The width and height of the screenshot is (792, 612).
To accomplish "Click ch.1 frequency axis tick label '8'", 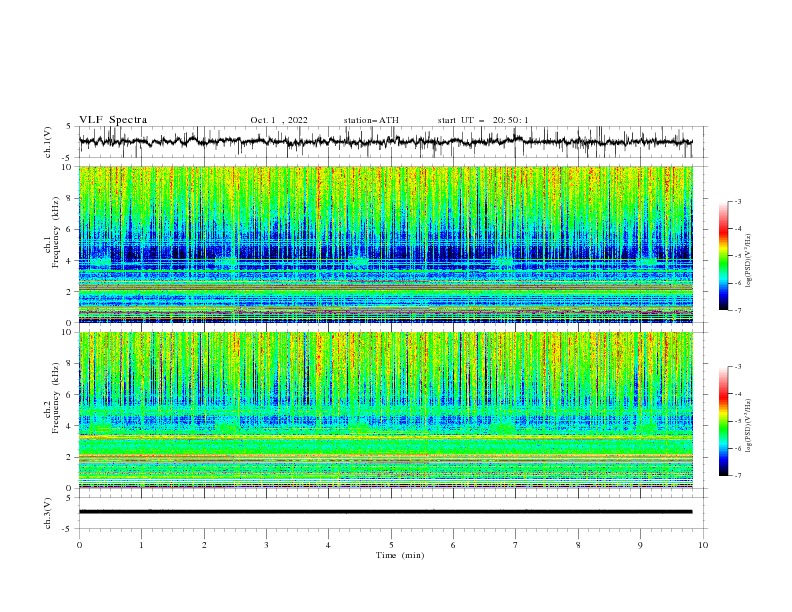I will click(x=70, y=198).
